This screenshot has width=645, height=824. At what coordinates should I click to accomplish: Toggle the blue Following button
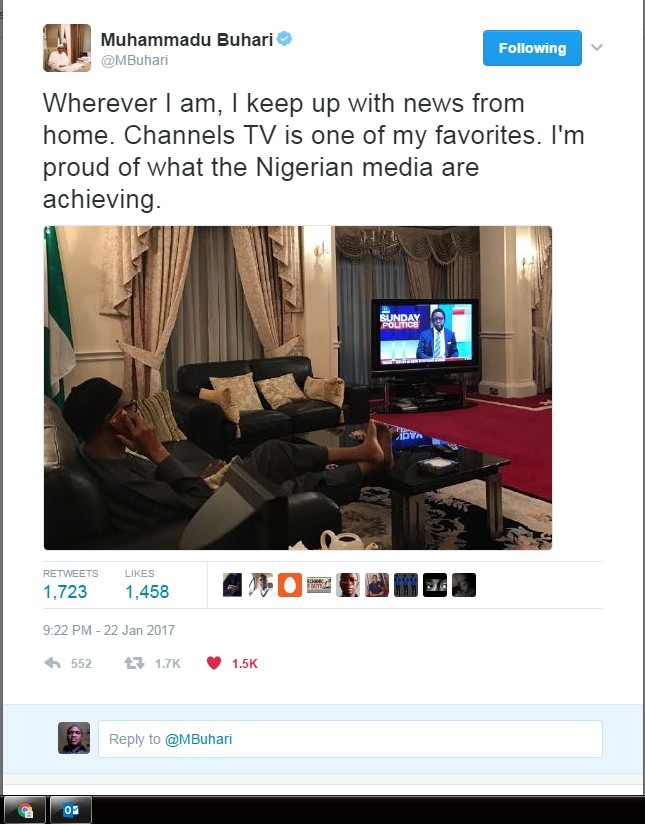pyautogui.click(x=532, y=48)
